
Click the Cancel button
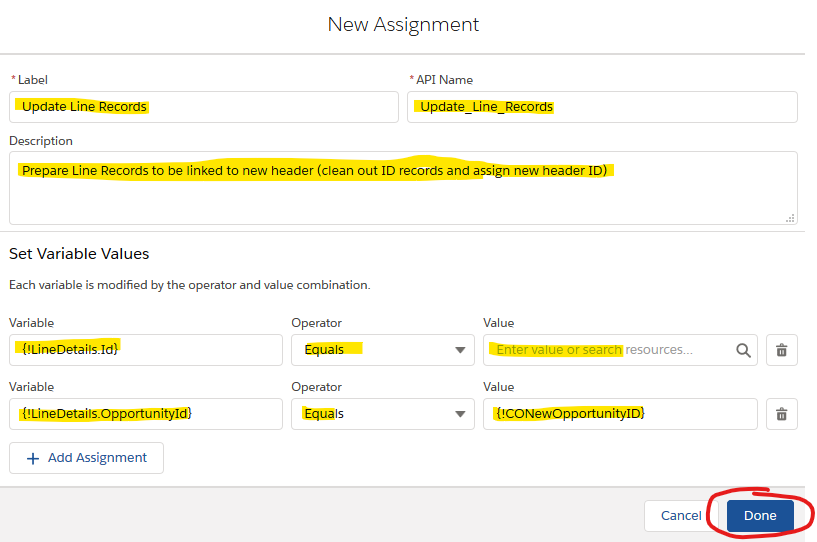click(x=681, y=516)
